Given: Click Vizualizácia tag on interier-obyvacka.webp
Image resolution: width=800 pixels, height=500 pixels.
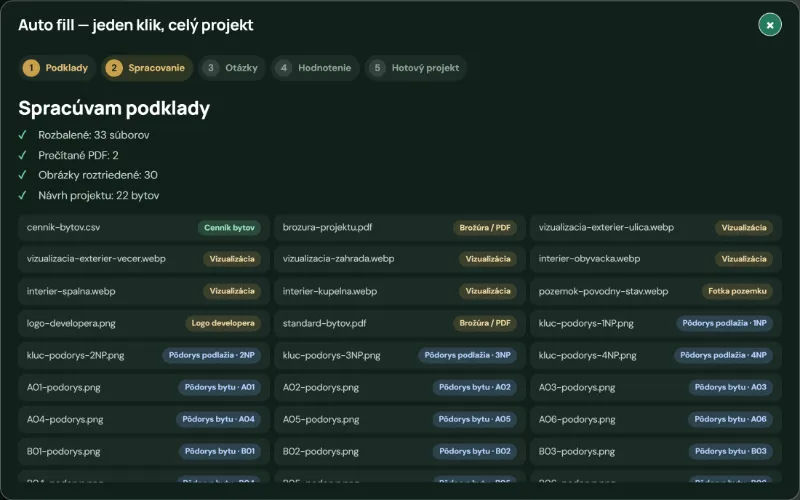Looking at the screenshot, I should [x=744, y=259].
